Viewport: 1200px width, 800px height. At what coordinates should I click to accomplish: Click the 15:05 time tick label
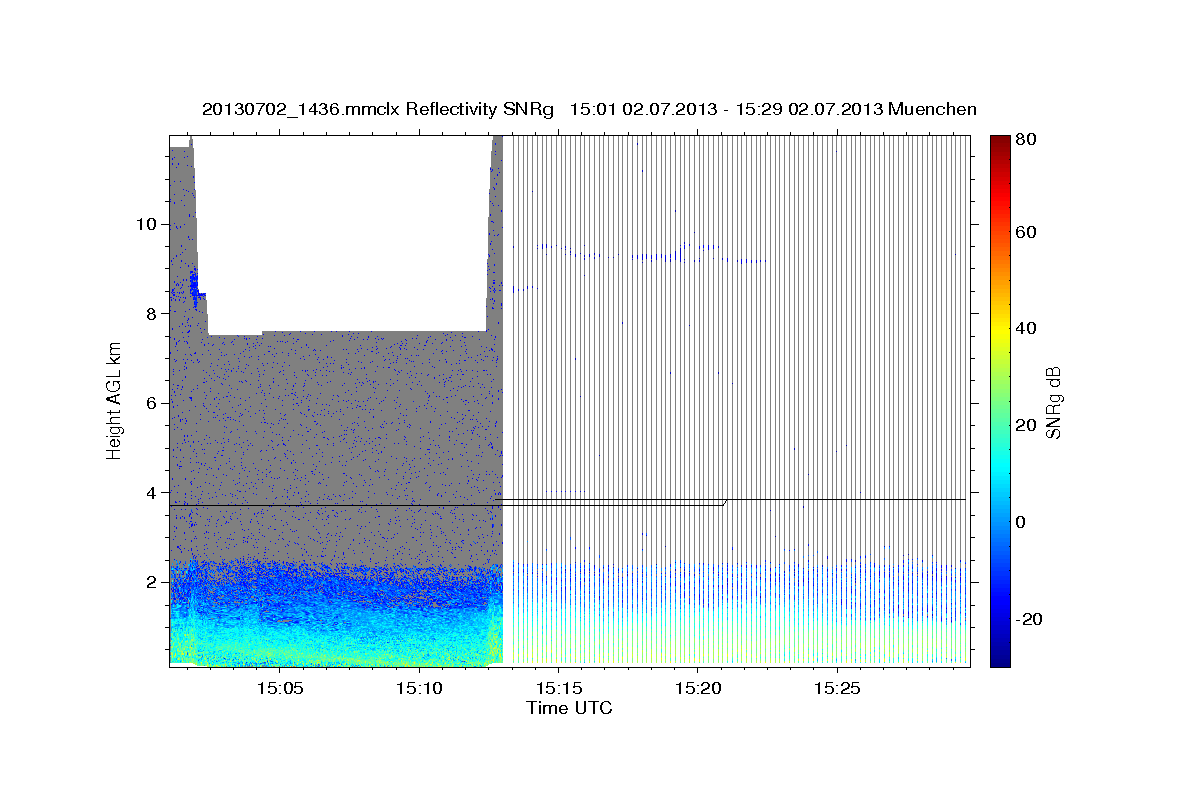[280, 688]
